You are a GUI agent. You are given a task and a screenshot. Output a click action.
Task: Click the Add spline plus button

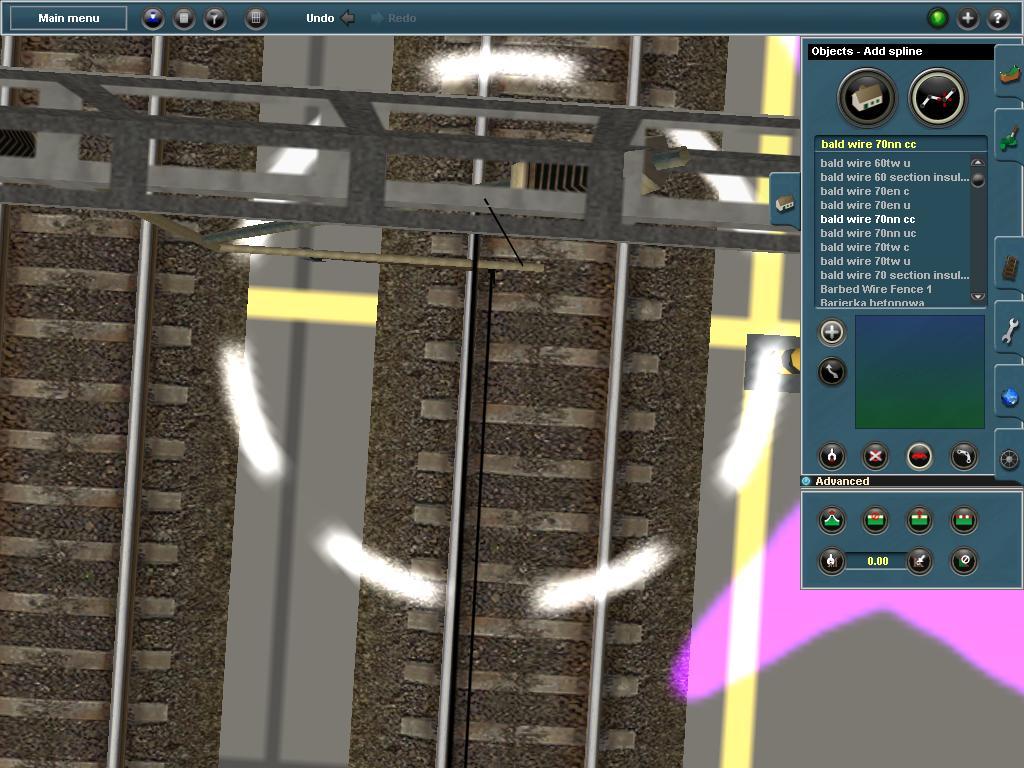pyautogui.click(x=831, y=332)
